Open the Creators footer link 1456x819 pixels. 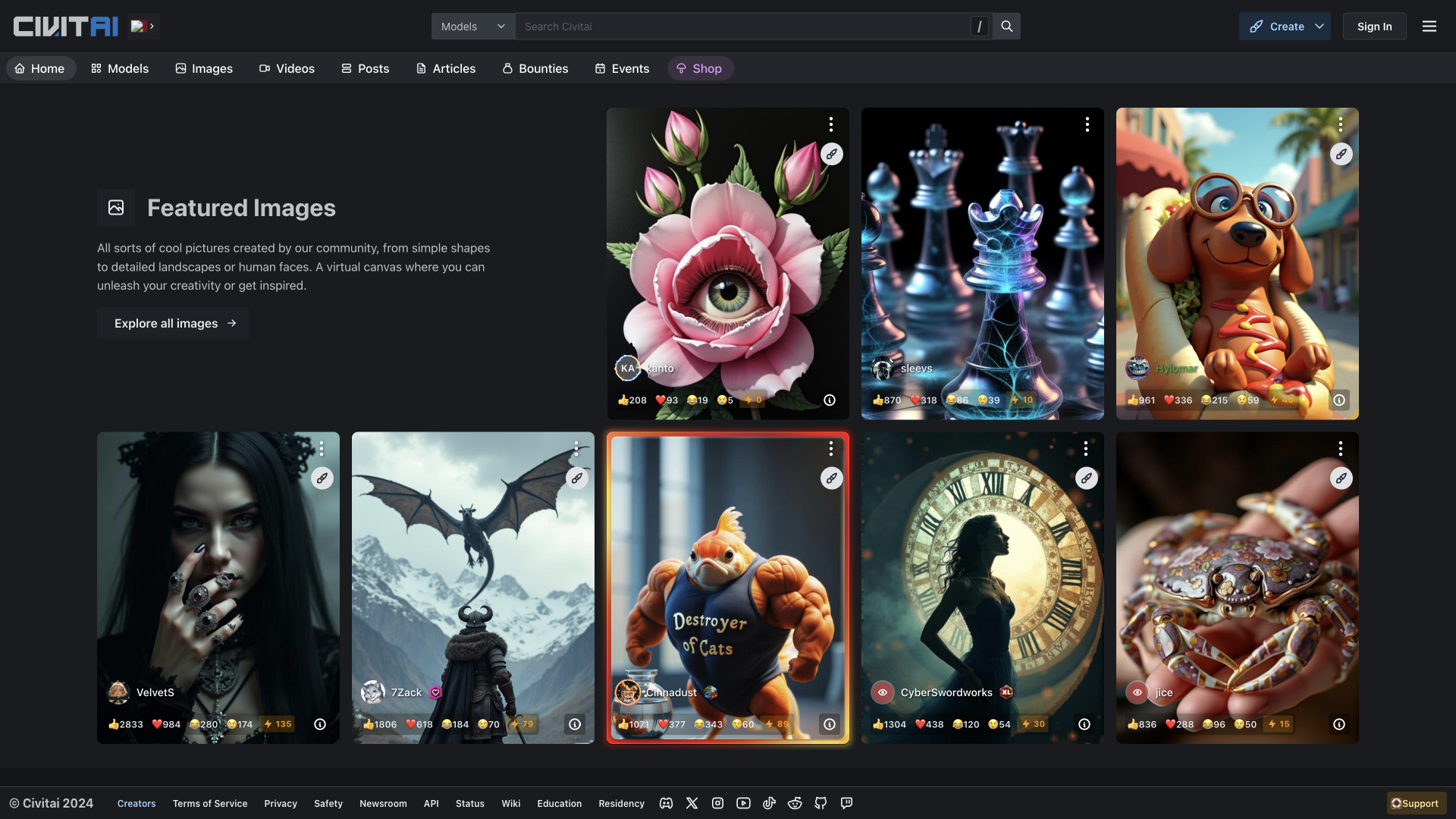(136, 804)
